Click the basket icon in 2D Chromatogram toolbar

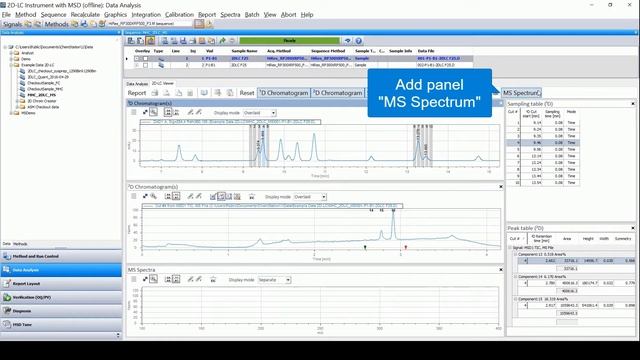tap(252, 197)
